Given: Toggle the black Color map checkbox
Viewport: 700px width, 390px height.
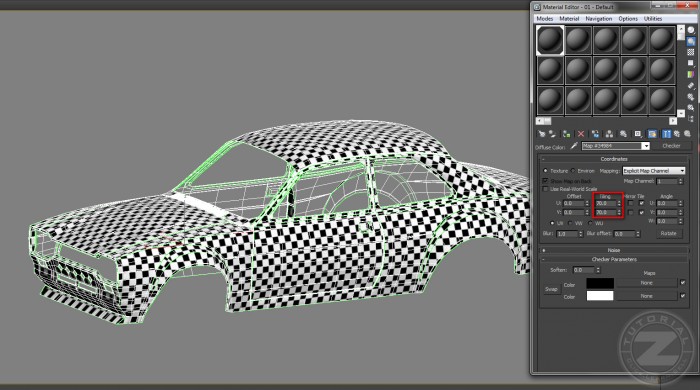Looking at the screenshot, I should 683,282.
